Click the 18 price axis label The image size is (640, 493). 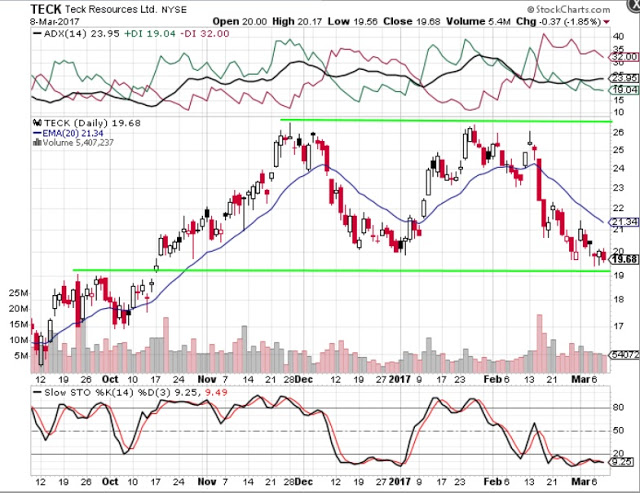(618, 299)
